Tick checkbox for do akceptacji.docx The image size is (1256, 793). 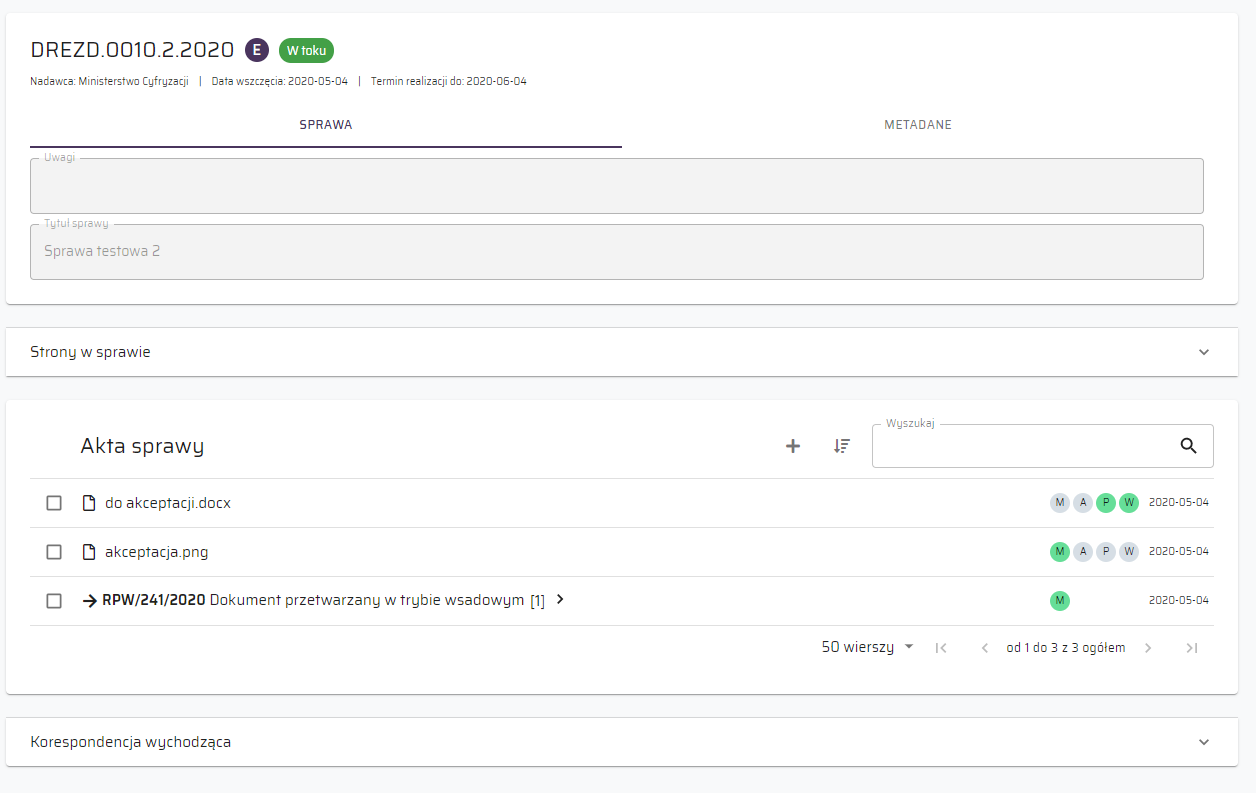[54, 503]
